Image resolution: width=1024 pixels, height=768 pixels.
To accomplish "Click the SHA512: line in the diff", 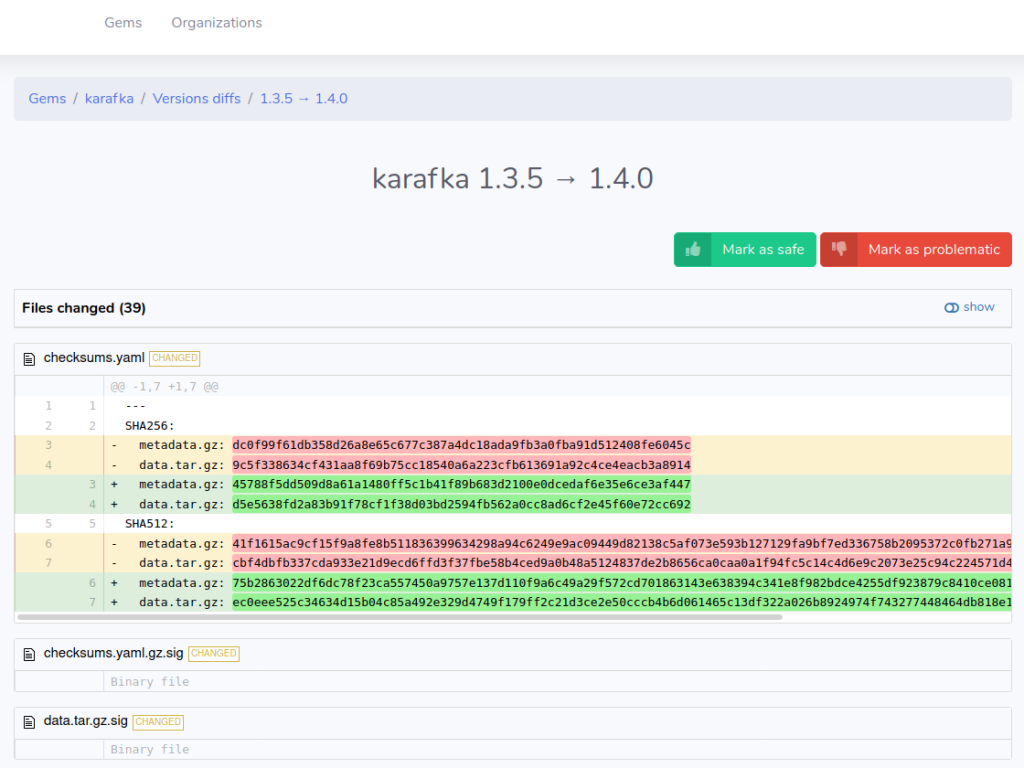I will tap(150, 524).
